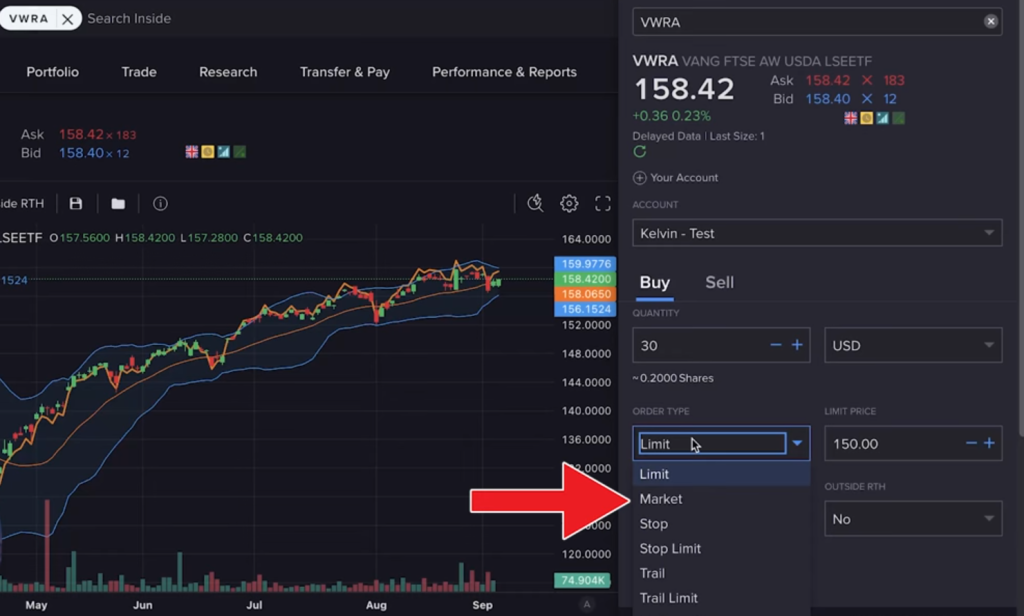Open the Outside RTH dropdown showing No

[x=913, y=519]
